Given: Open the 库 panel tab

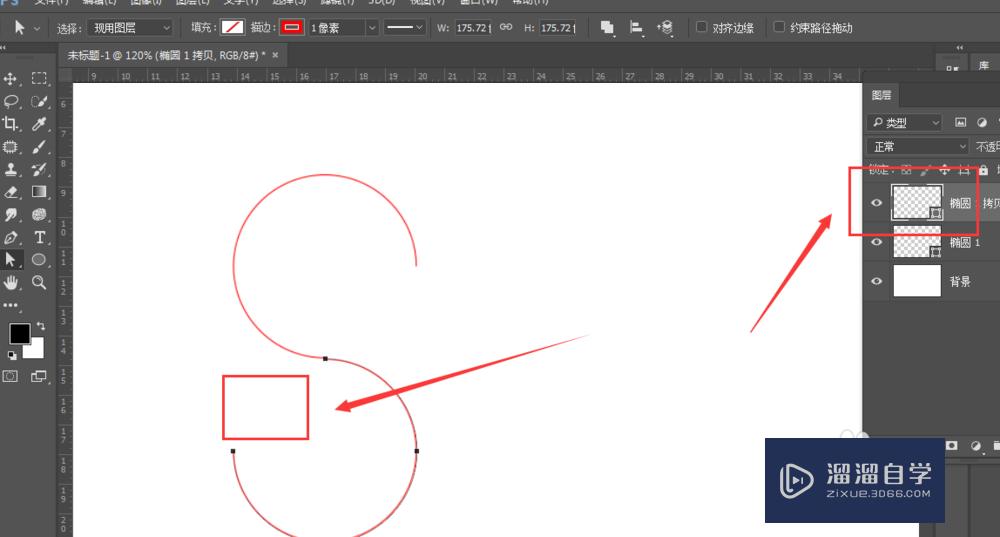Looking at the screenshot, I should tap(983, 65).
